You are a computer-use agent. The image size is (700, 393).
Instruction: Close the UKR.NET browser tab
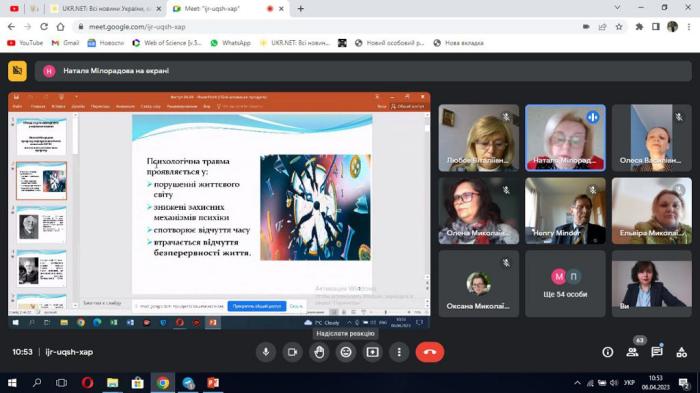pos(158,8)
